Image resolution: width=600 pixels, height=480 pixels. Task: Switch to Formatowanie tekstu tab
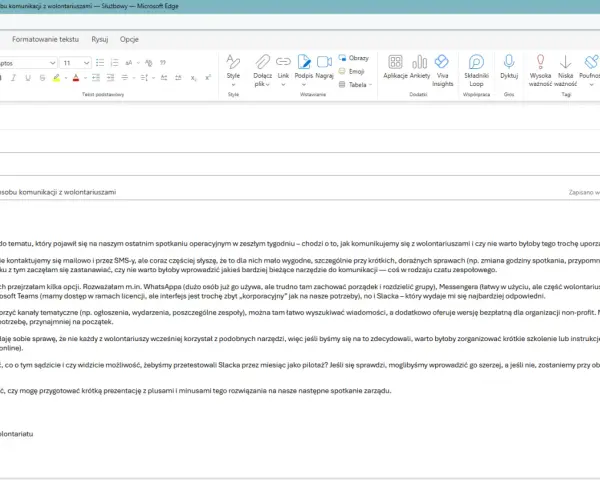pos(46,39)
